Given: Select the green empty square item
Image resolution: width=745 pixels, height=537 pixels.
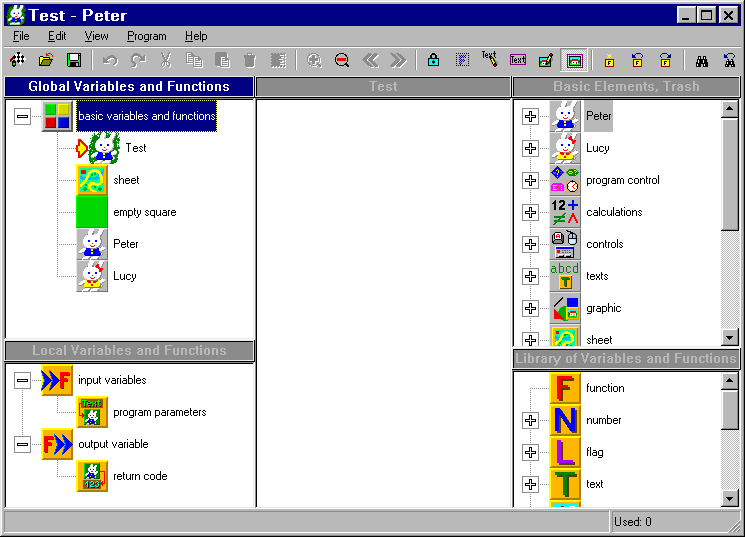Looking at the screenshot, I should coord(92,212).
